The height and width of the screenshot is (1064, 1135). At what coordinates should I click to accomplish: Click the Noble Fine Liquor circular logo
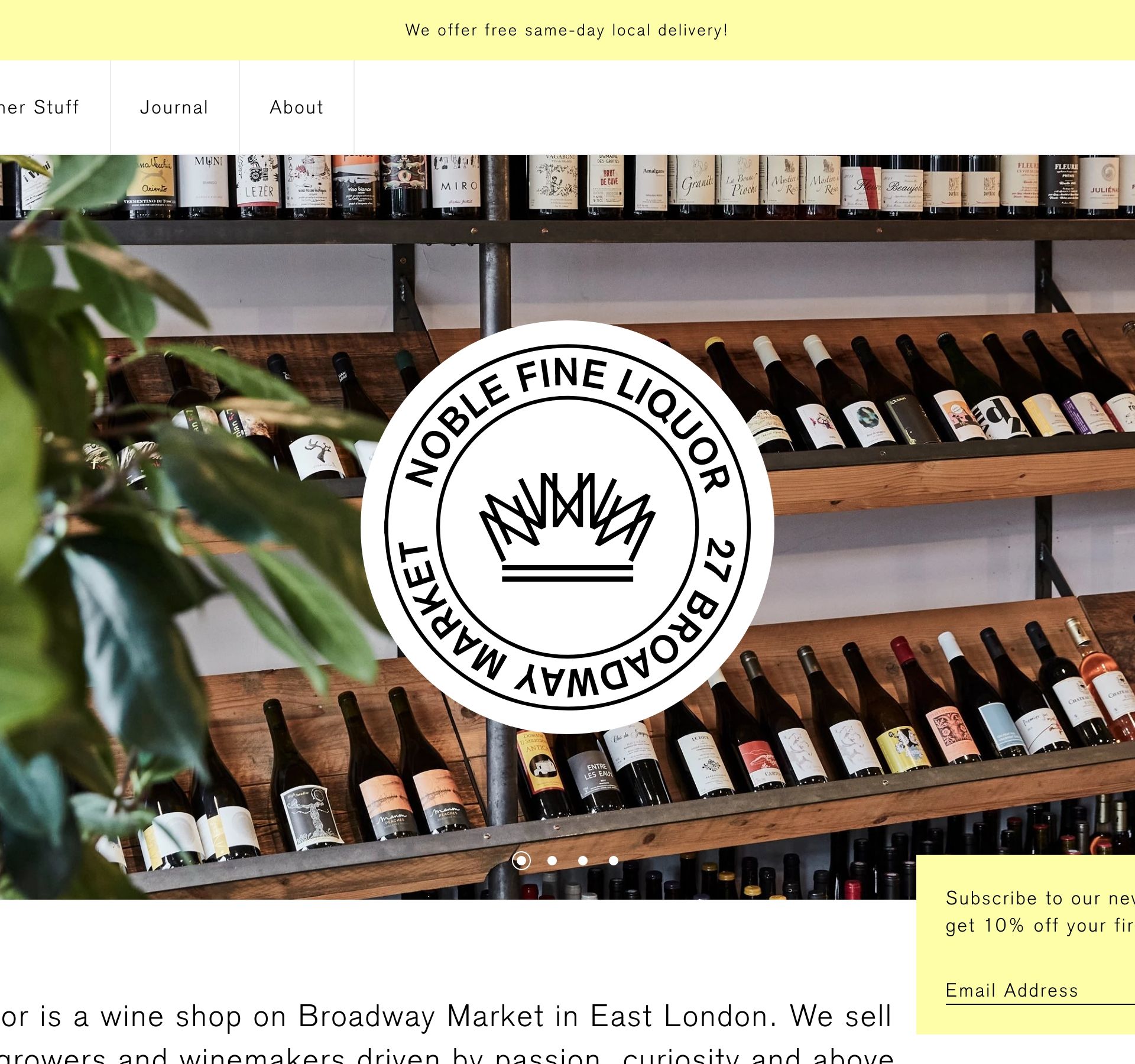pos(567,527)
